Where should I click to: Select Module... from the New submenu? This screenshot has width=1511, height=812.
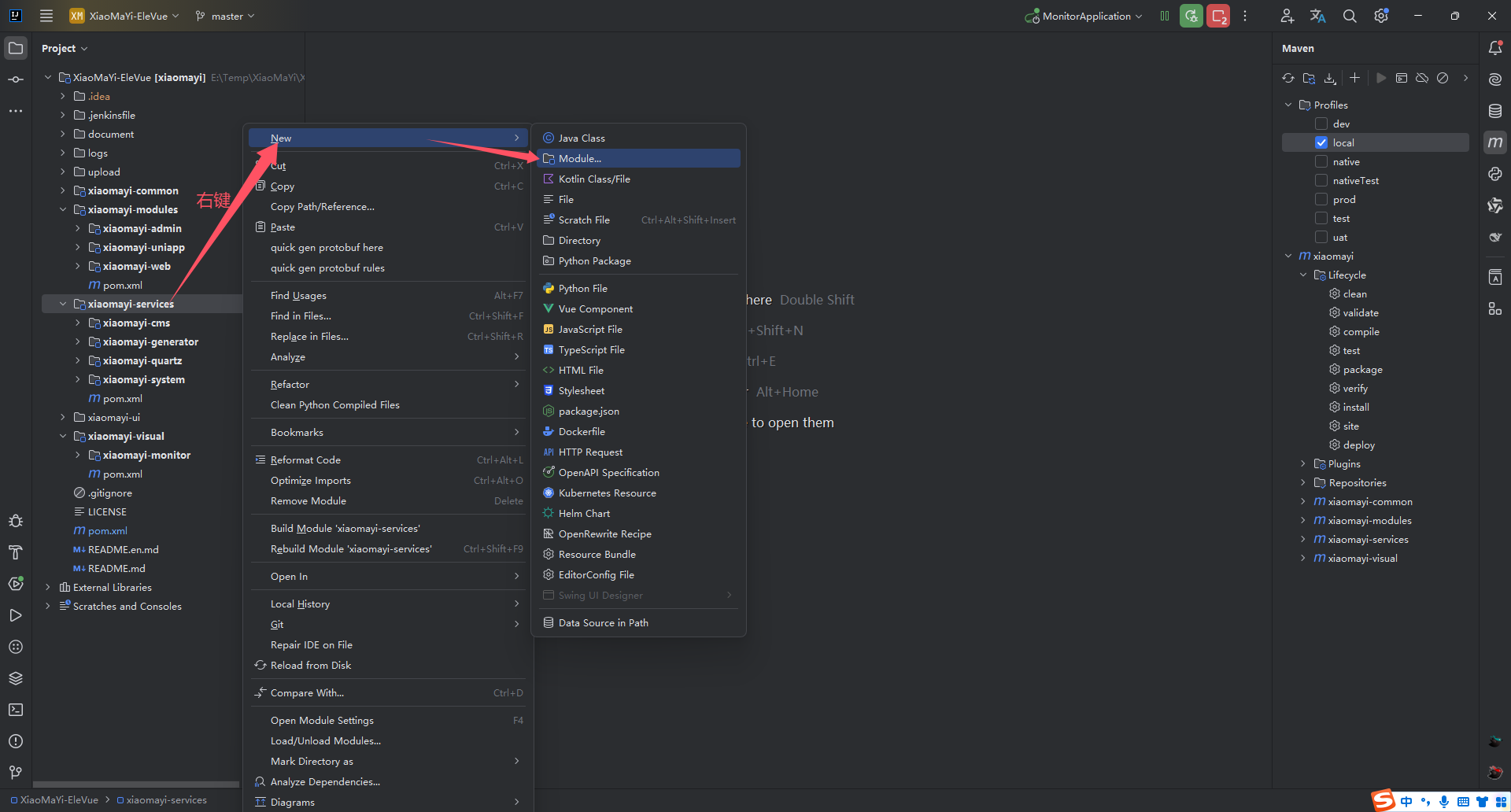[580, 158]
